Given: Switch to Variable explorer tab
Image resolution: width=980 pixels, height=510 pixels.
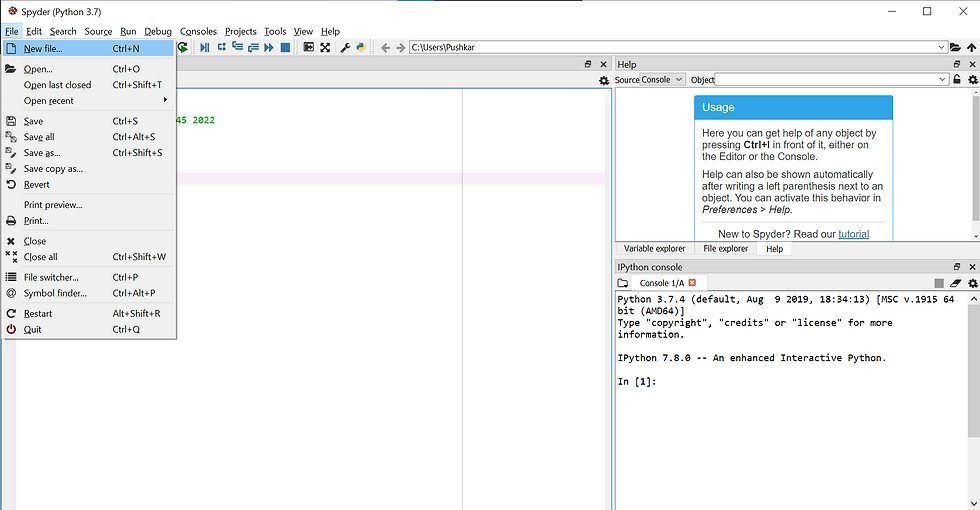Looking at the screenshot, I should (x=654, y=249).
